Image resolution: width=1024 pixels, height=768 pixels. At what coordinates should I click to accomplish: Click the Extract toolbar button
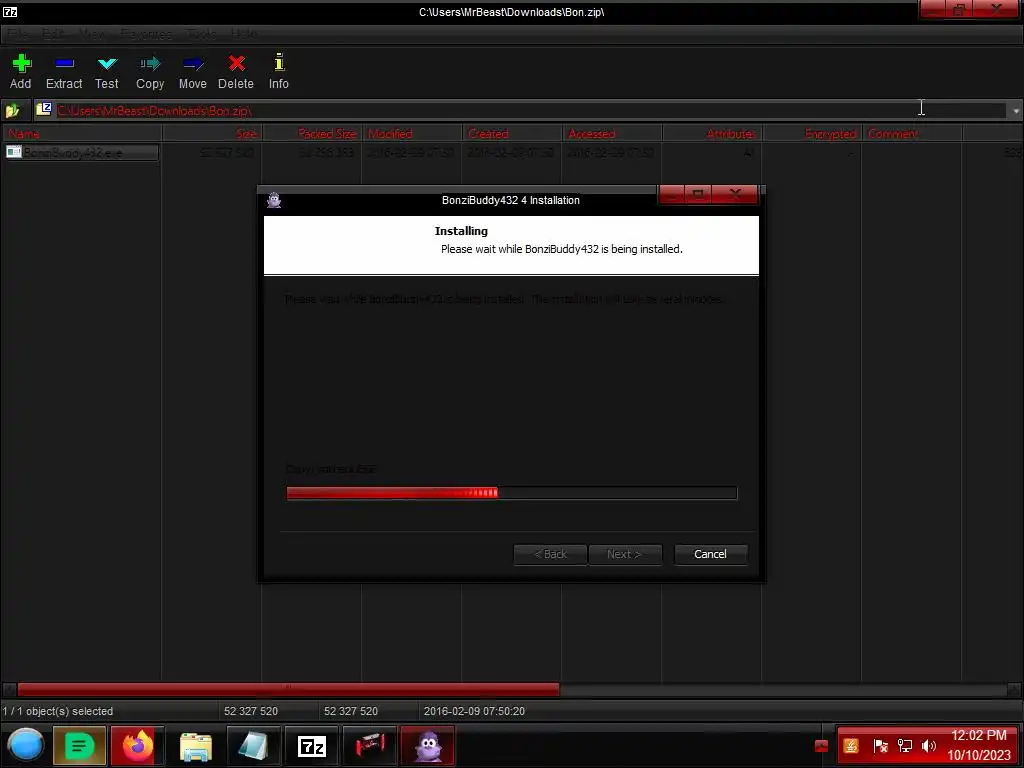64,72
